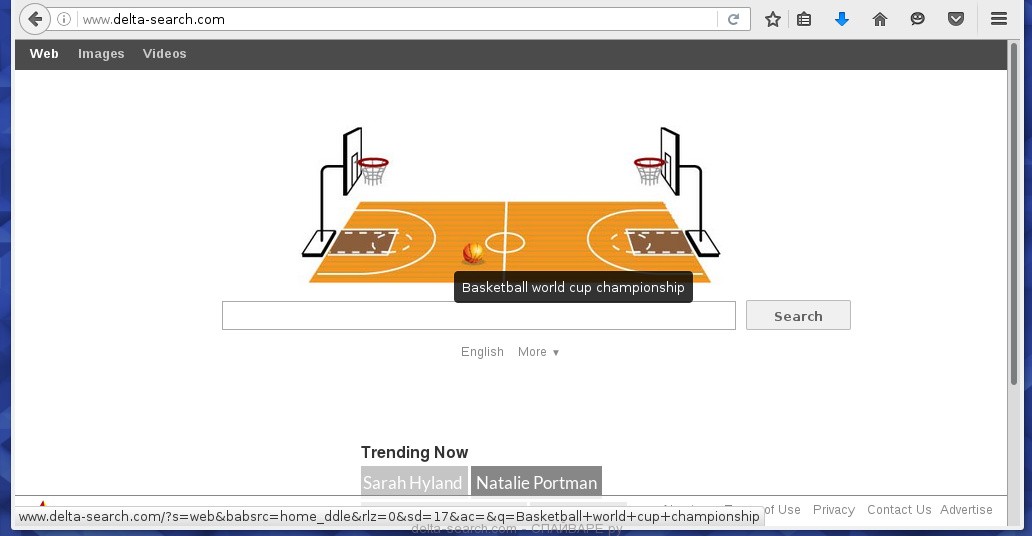Open trending topic Natalie Portman
This screenshot has height=536, width=1032.
click(x=536, y=482)
